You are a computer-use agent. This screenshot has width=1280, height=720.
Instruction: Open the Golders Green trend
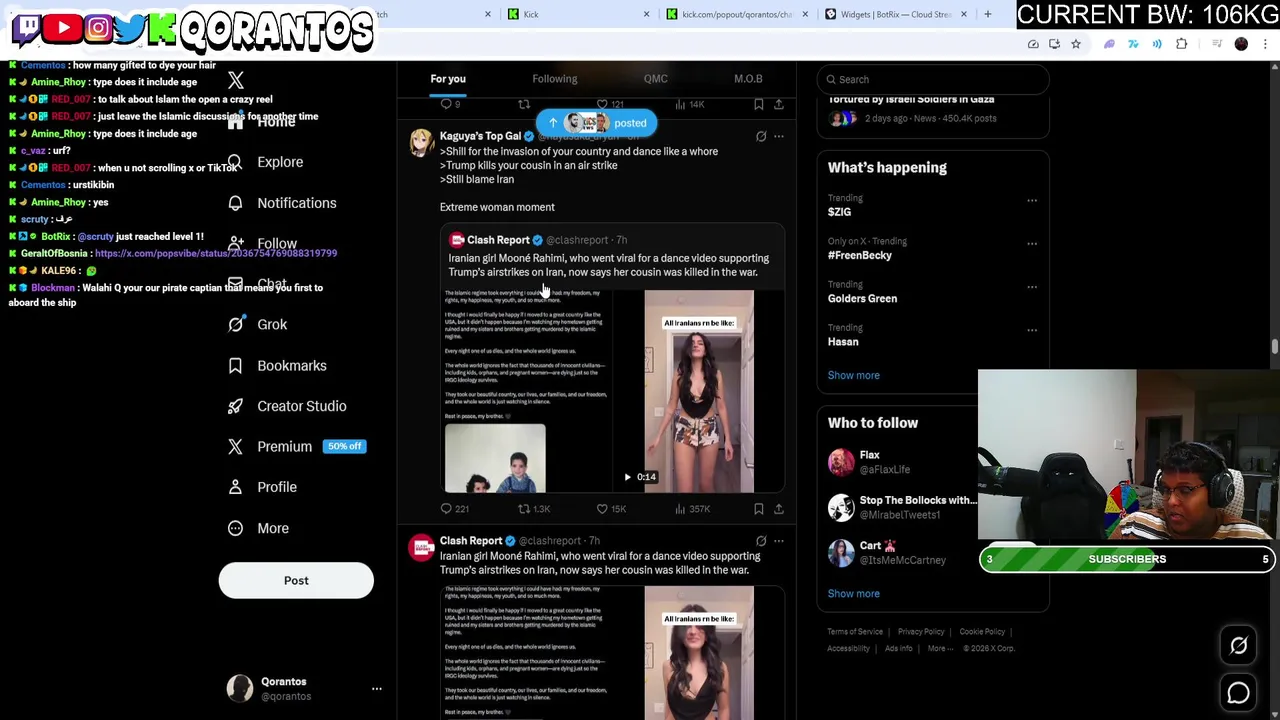pyautogui.click(x=862, y=298)
